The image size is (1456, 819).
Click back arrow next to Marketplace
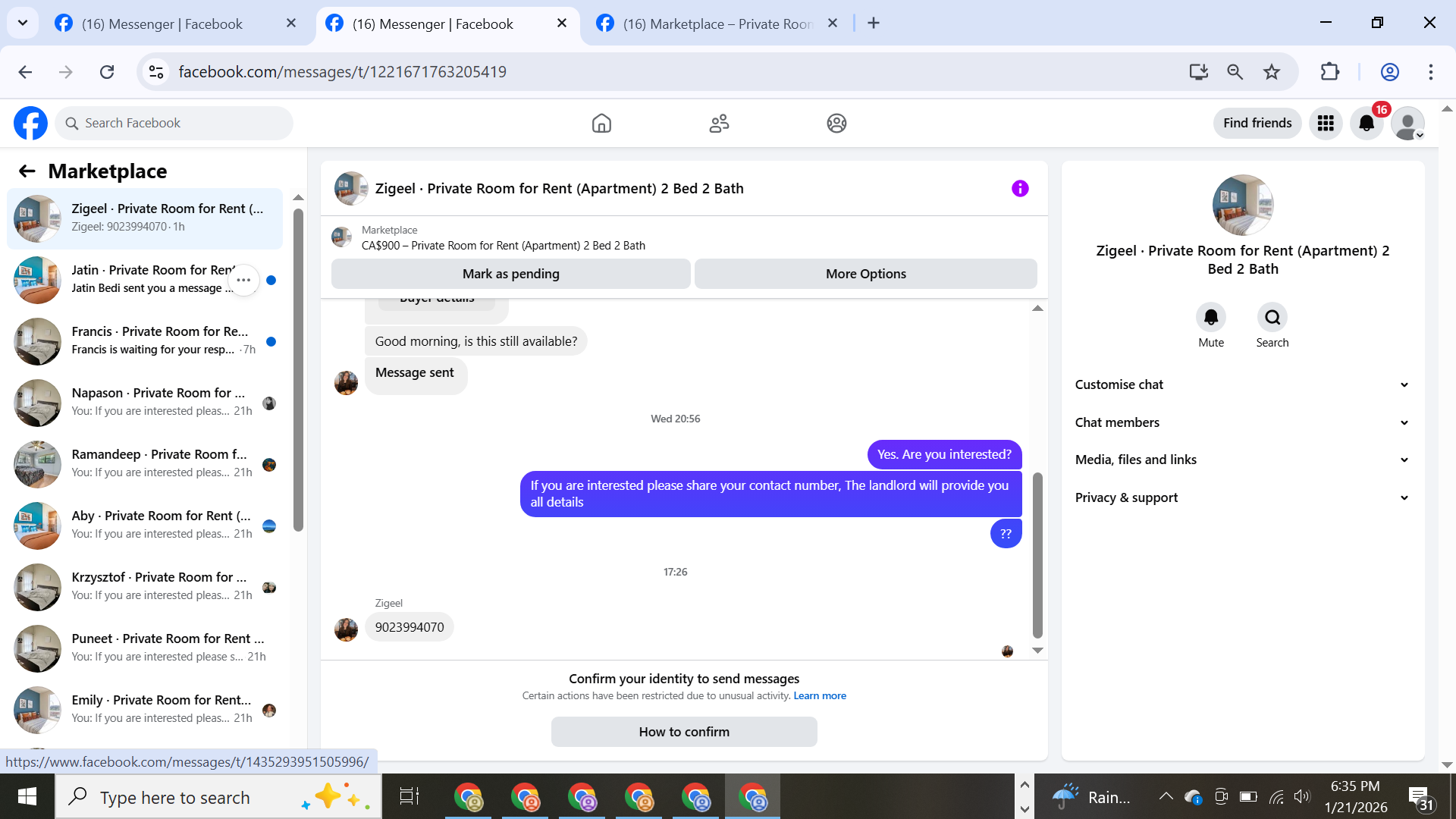tap(27, 171)
